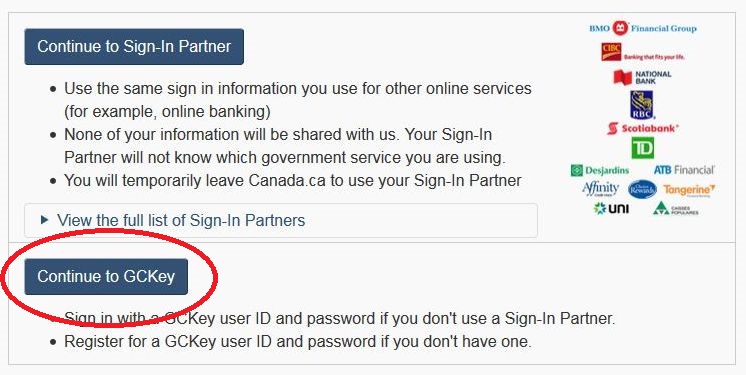Click the disclosure triangle beside View the full list
Image resolution: width=746 pixels, height=375 pixels.
point(45,220)
